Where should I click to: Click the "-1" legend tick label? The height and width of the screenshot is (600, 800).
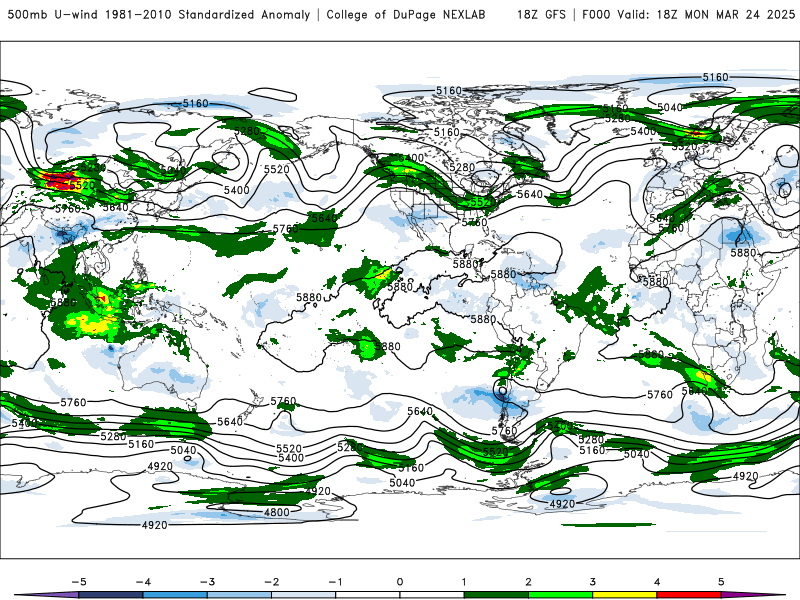pyautogui.click(x=336, y=582)
